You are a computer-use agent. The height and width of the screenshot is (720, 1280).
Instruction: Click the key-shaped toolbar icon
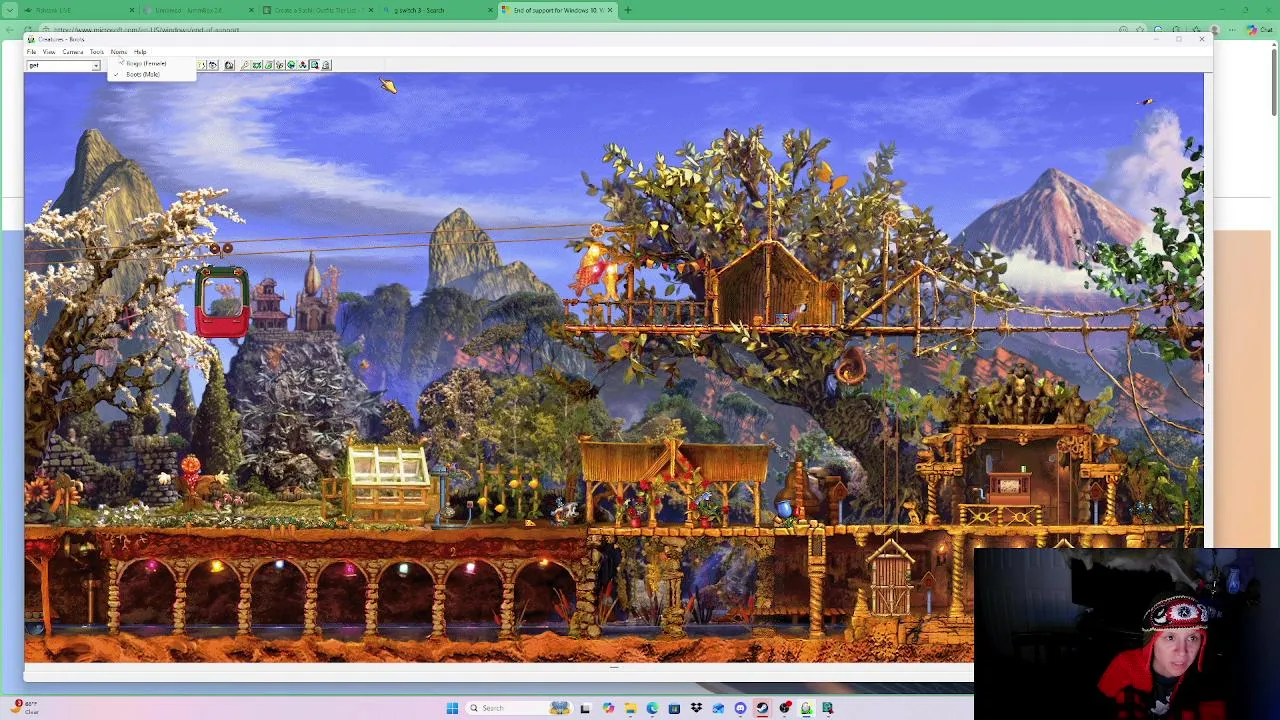click(x=245, y=65)
